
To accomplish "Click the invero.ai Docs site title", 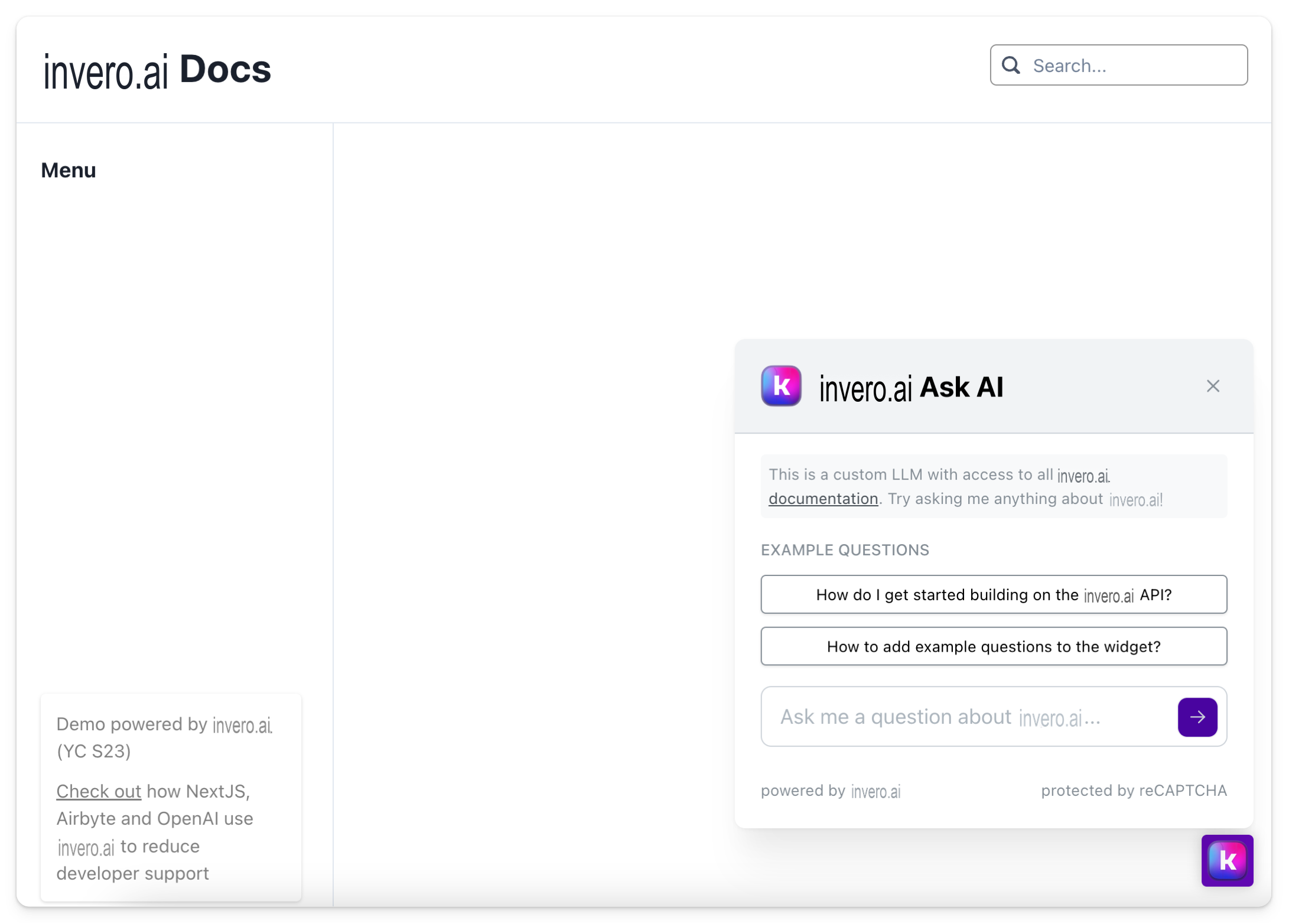I will pyautogui.click(x=157, y=70).
